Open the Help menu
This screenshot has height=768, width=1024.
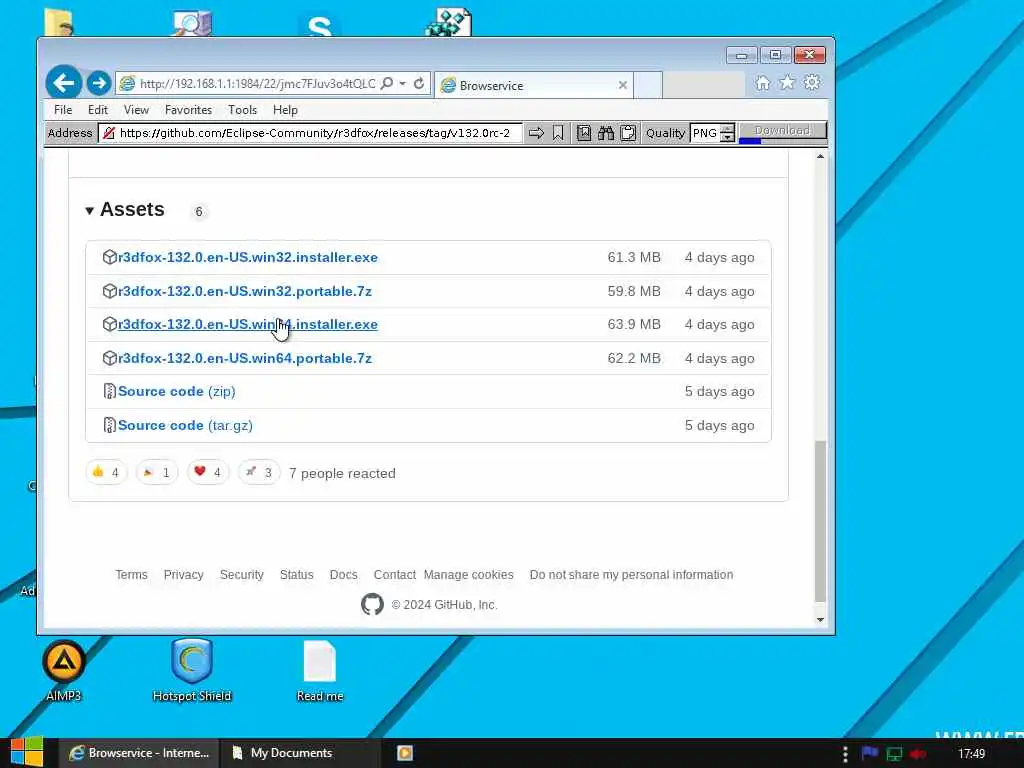click(x=285, y=110)
